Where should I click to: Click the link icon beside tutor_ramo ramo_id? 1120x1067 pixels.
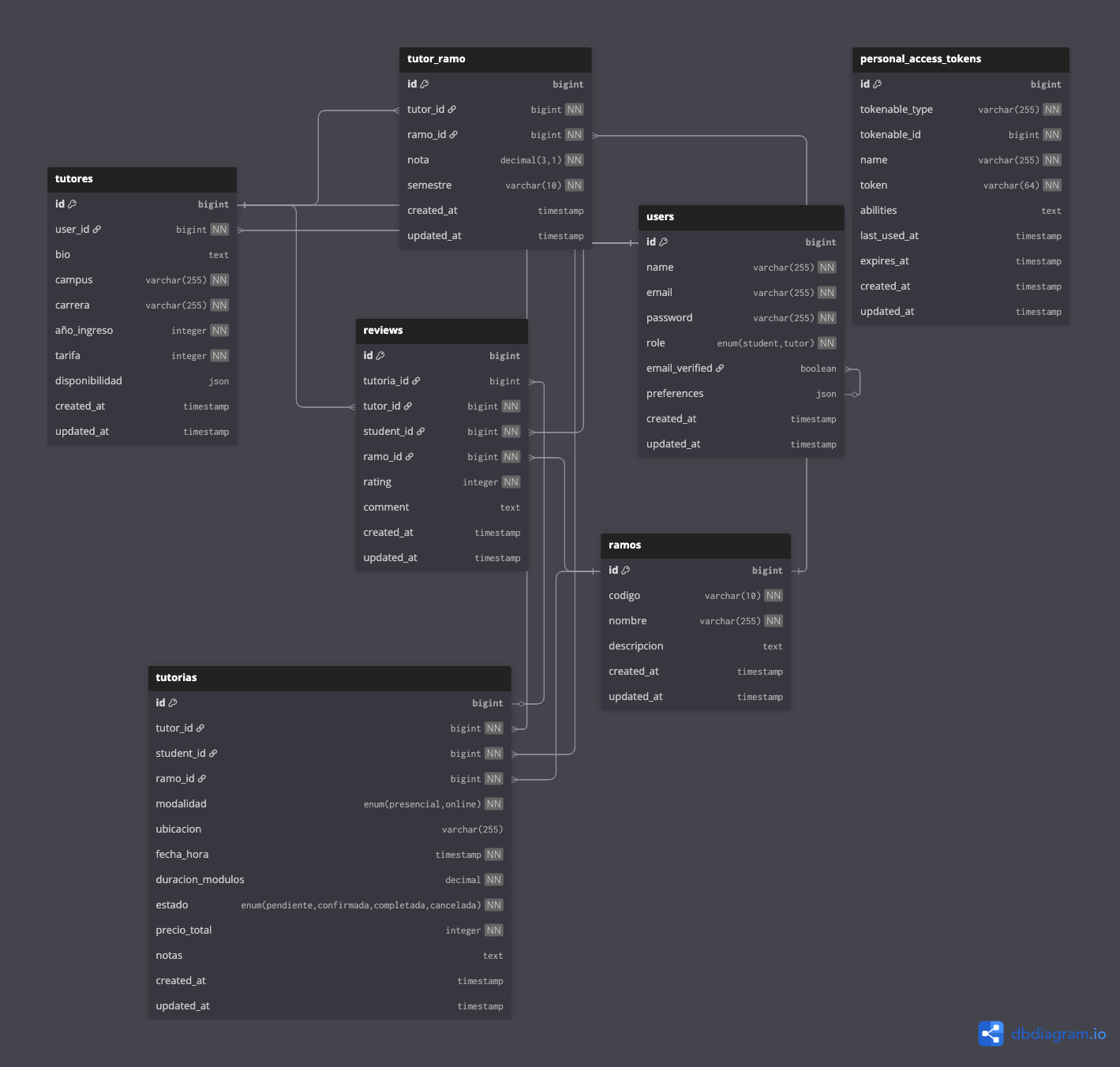454,135
